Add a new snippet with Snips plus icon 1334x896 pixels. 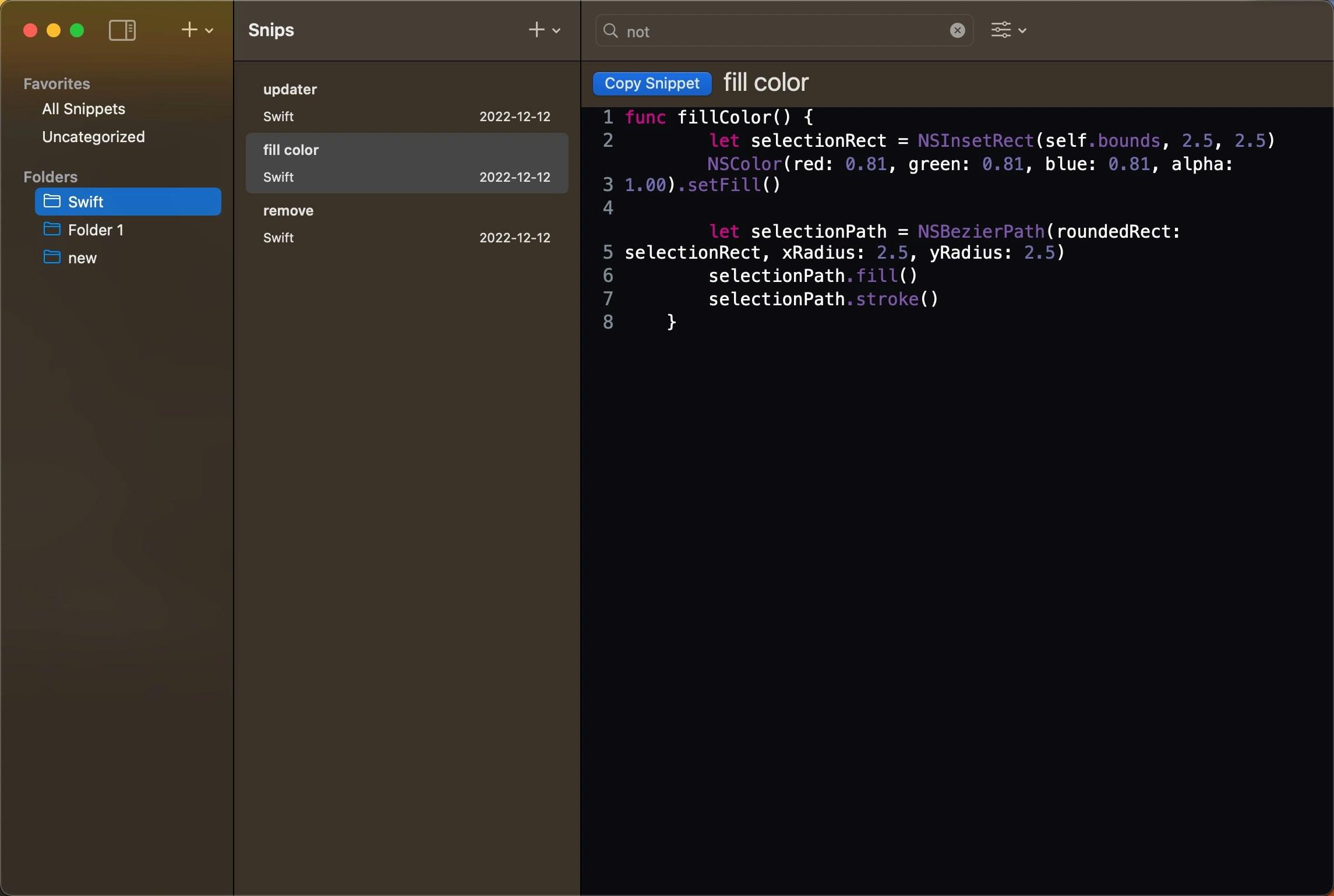tap(537, 30)
